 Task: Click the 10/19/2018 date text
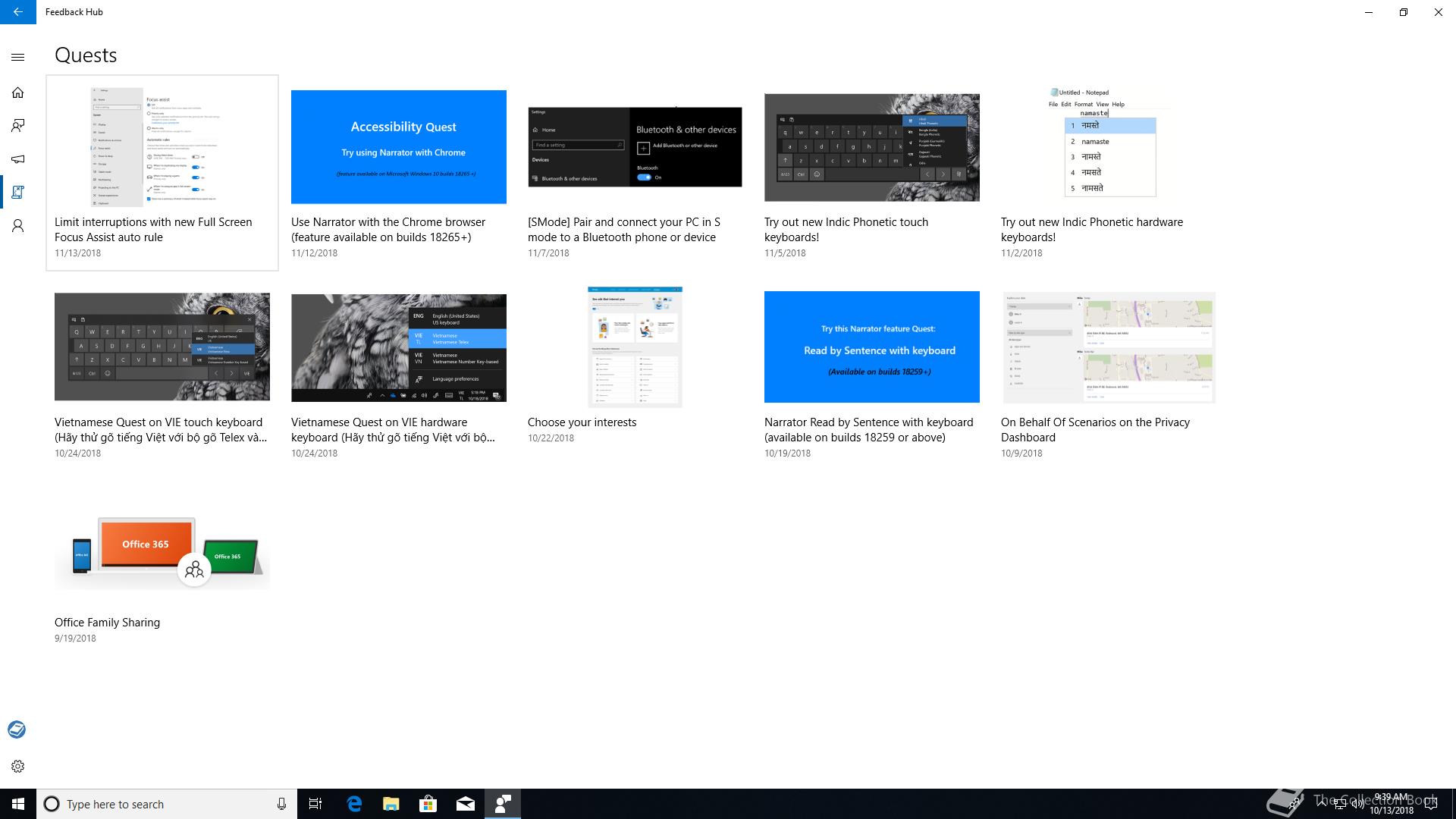pos(788,453)
